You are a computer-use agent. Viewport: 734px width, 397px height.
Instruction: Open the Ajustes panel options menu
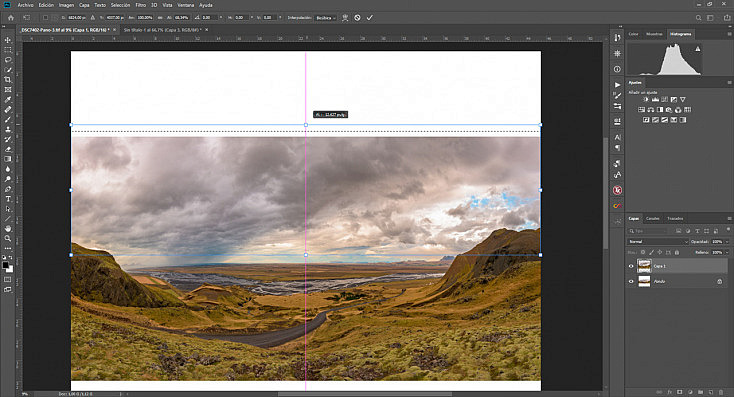729,82
